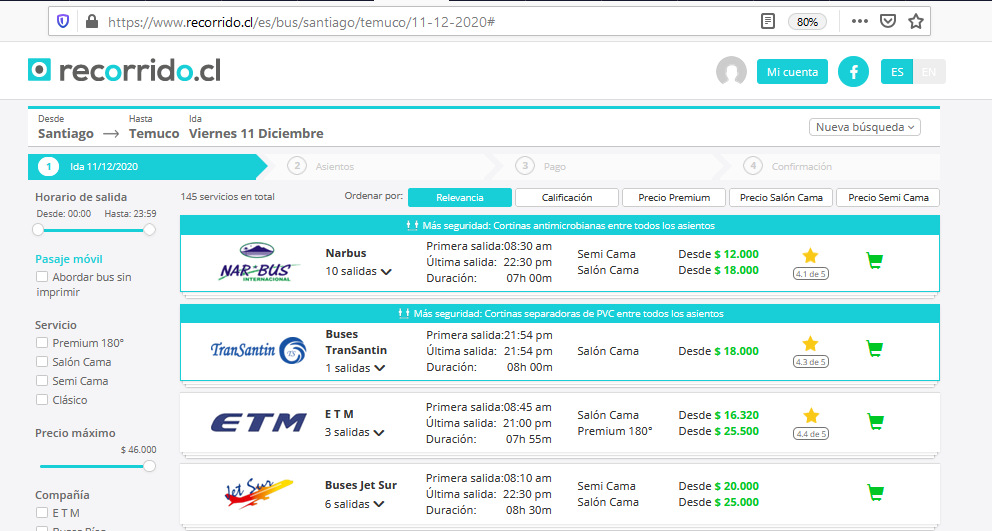
Task: Toggle reader view icon in address bar
Action: pos(767,22)
